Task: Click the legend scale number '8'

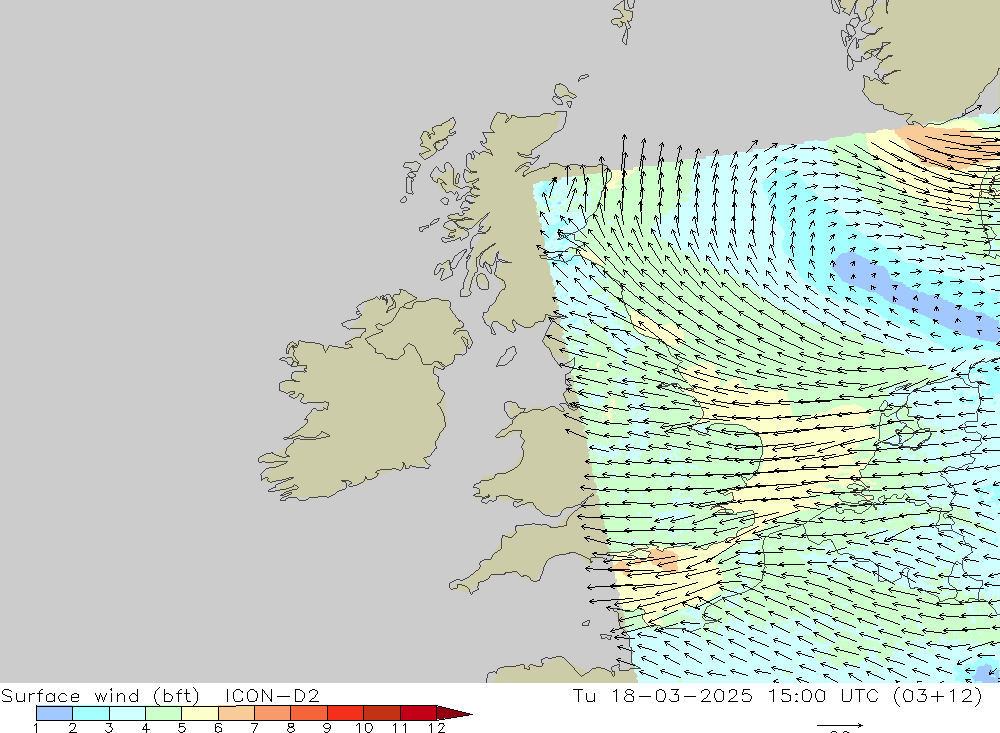Action: click(x=291, y=728)
